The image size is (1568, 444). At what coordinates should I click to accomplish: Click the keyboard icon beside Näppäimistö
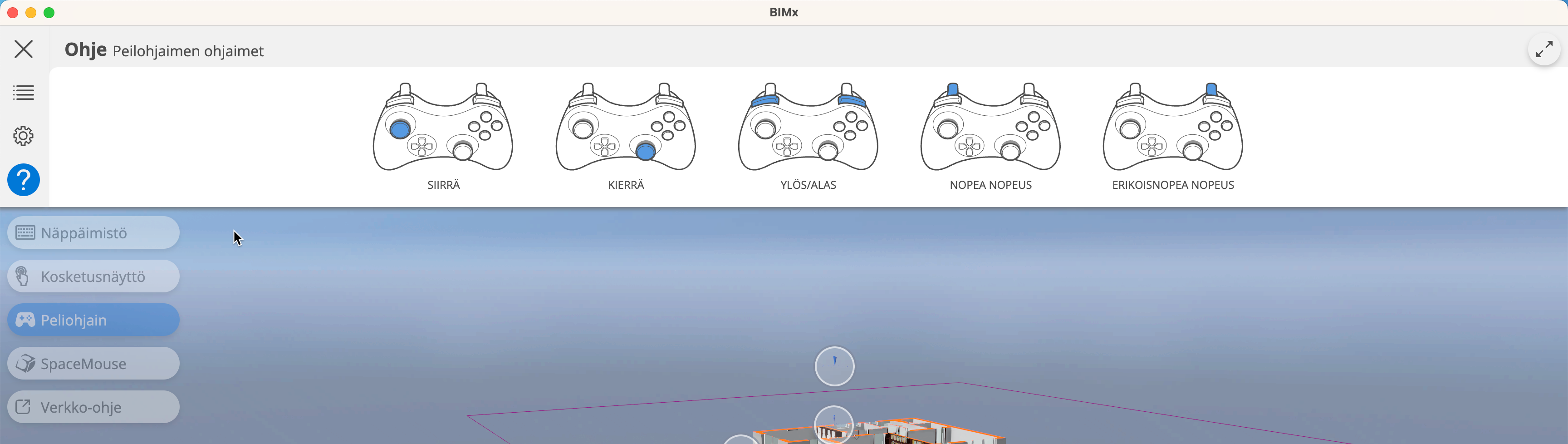click(x=25, y=232)
